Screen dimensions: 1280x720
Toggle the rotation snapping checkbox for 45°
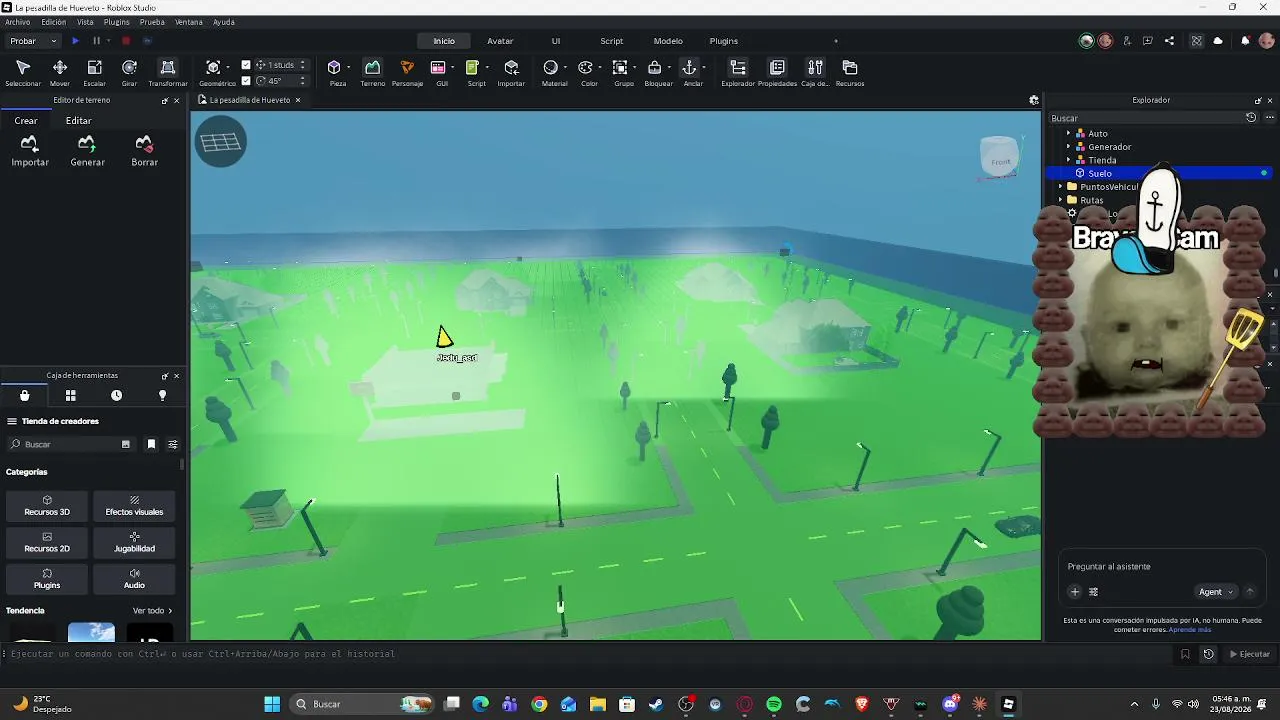click(246, 81)
